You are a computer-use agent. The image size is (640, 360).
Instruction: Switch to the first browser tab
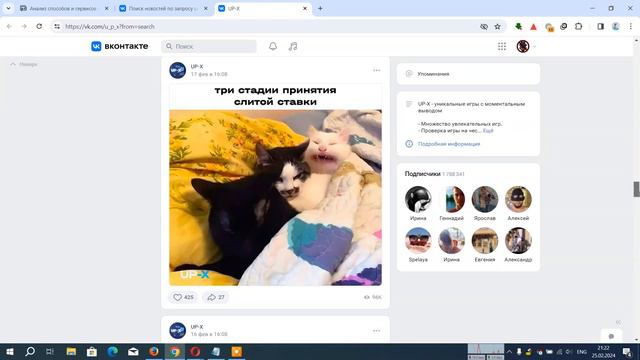click(x=63, y=8)
